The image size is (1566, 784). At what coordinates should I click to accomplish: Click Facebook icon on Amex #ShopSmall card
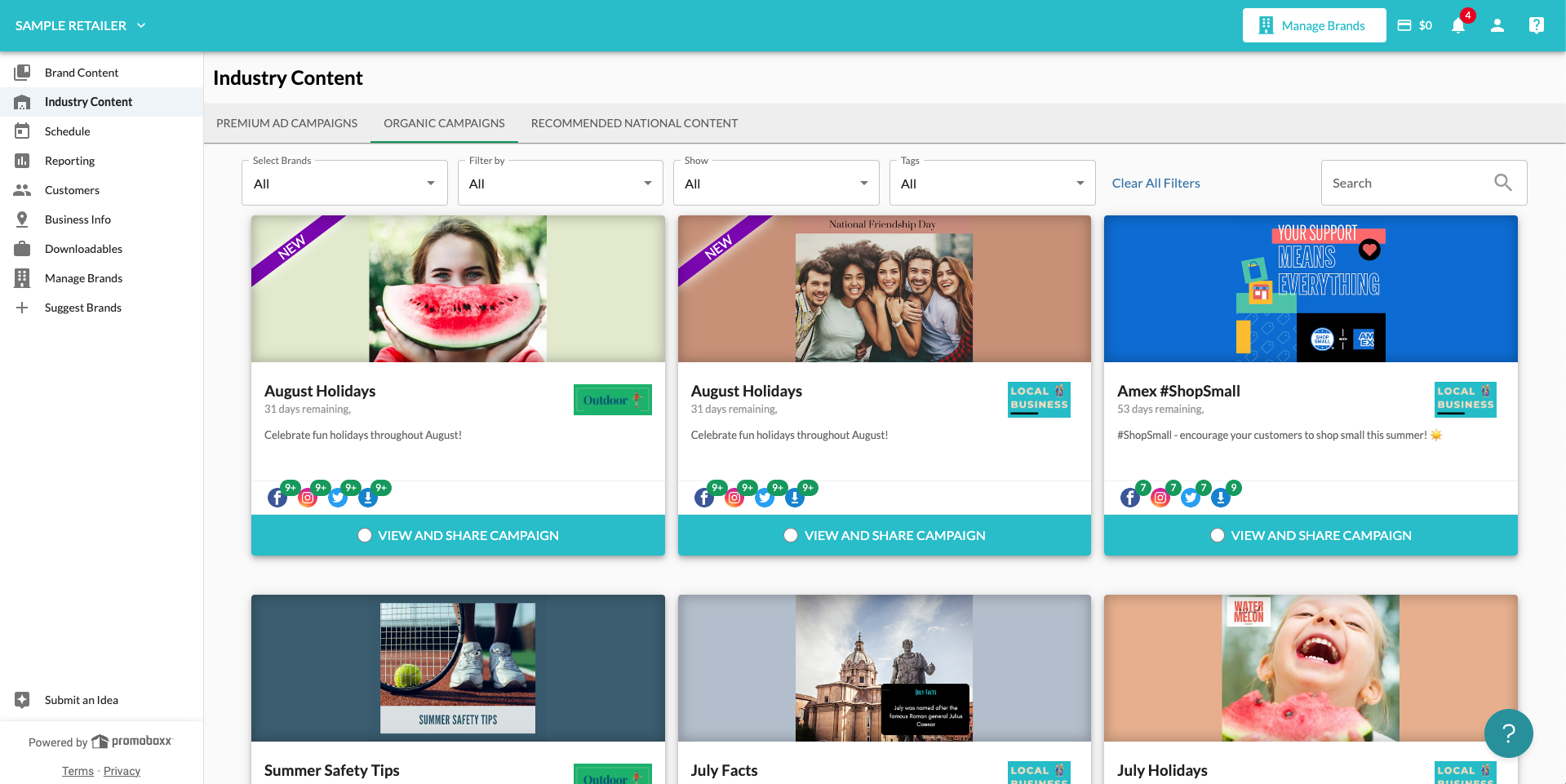1130,497
